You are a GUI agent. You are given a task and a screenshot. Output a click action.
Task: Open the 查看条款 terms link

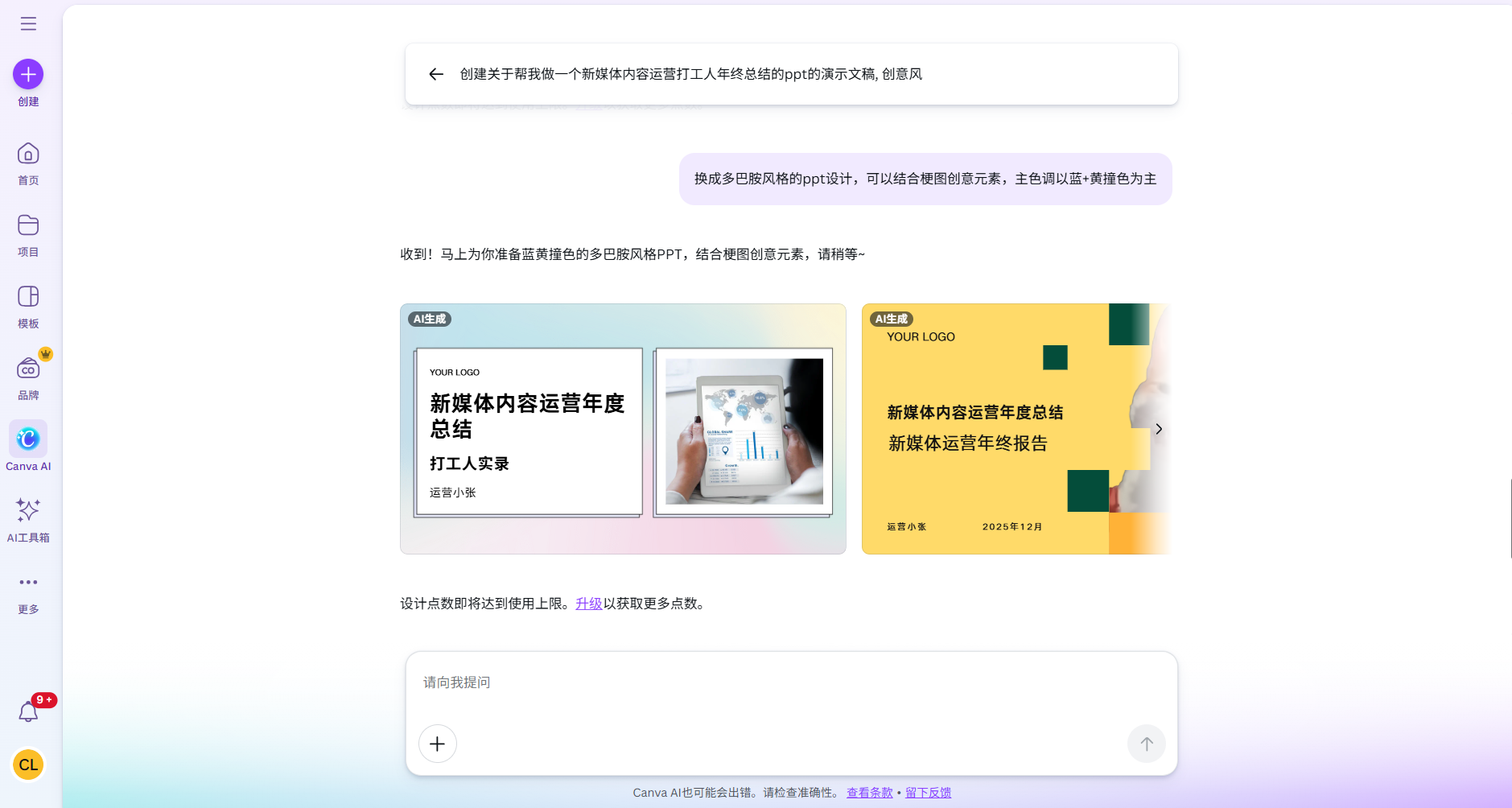click(869, 792)
